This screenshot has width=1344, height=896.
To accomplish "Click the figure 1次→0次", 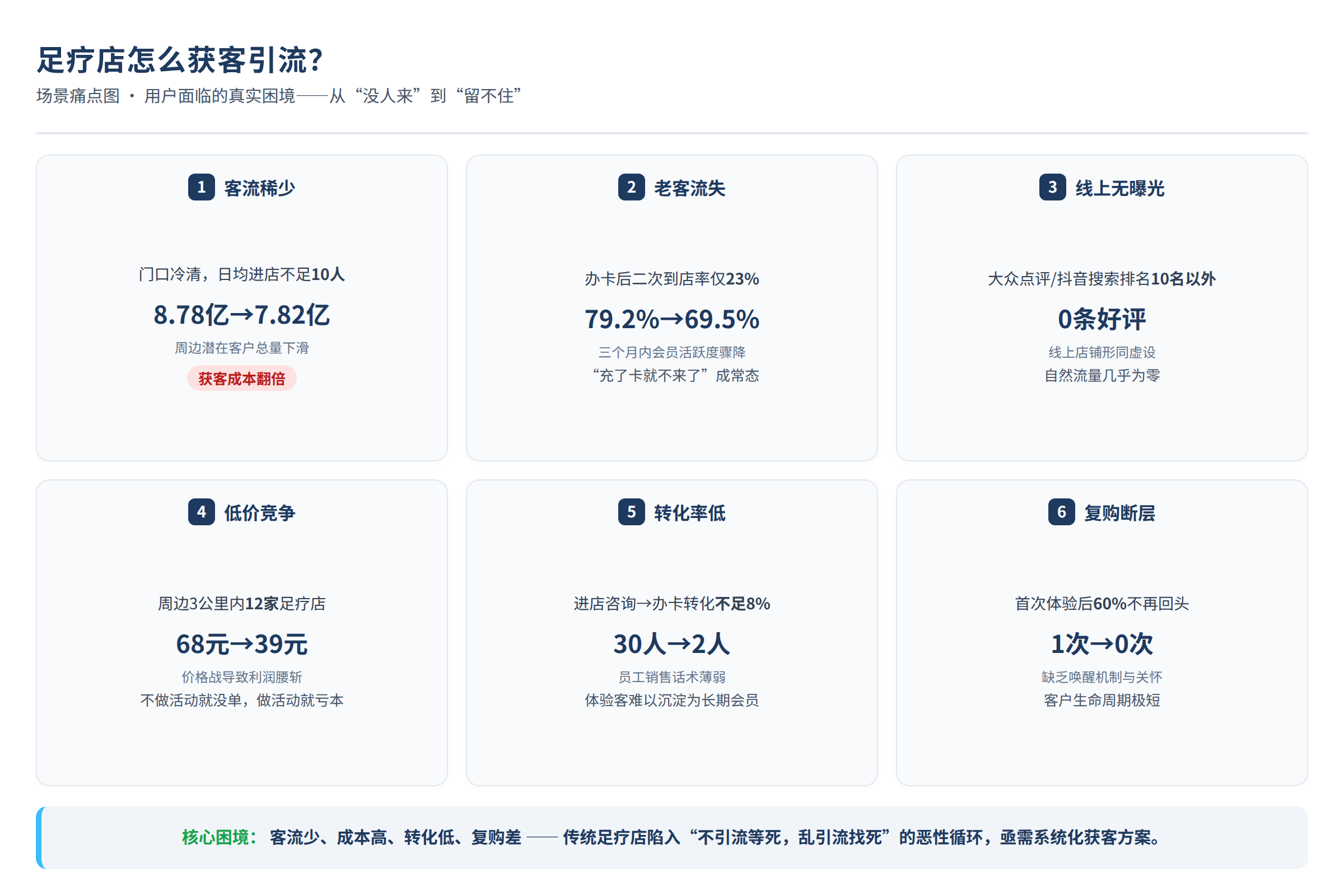I will [x=1102, y=644].
